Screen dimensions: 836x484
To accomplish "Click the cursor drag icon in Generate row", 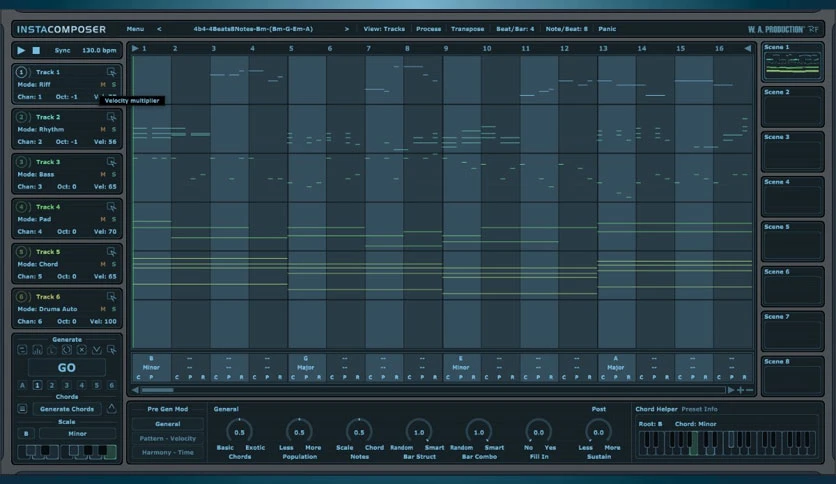I will pos(111,350).
